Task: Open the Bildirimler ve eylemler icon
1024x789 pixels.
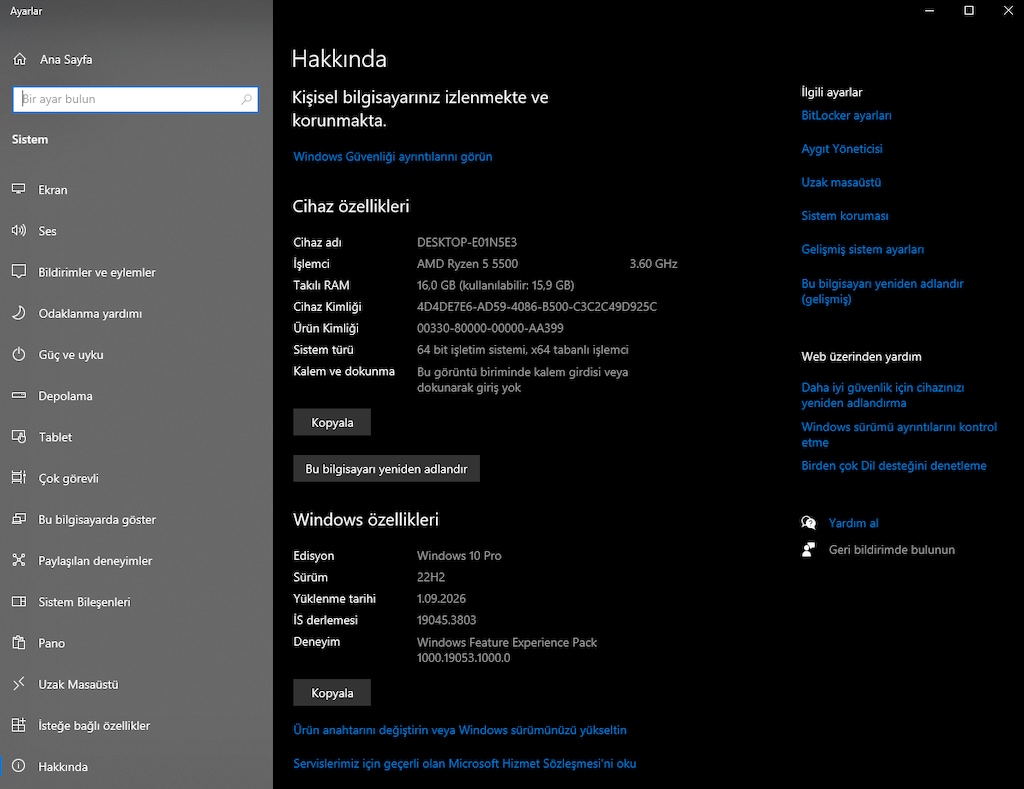Action: [x=19, y=272]
